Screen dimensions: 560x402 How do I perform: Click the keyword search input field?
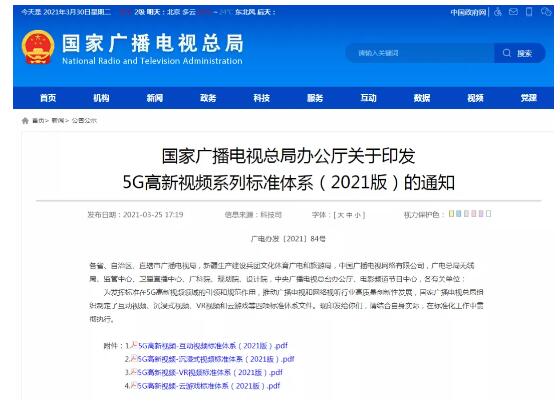click(x=421, y=53)
